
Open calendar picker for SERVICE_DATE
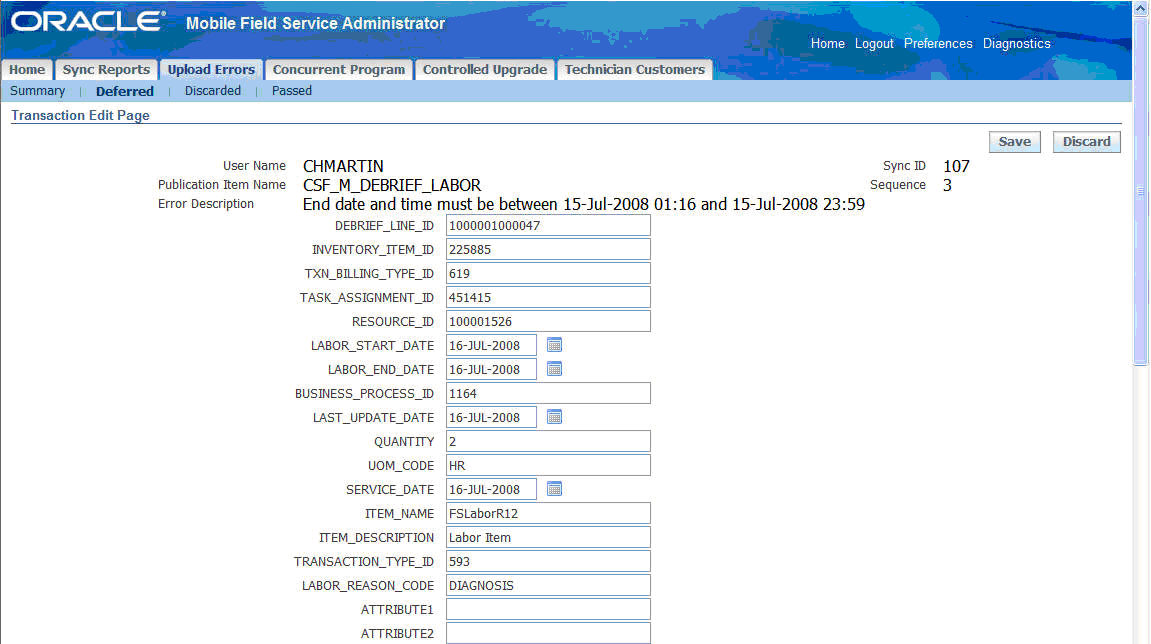point(554,489)
